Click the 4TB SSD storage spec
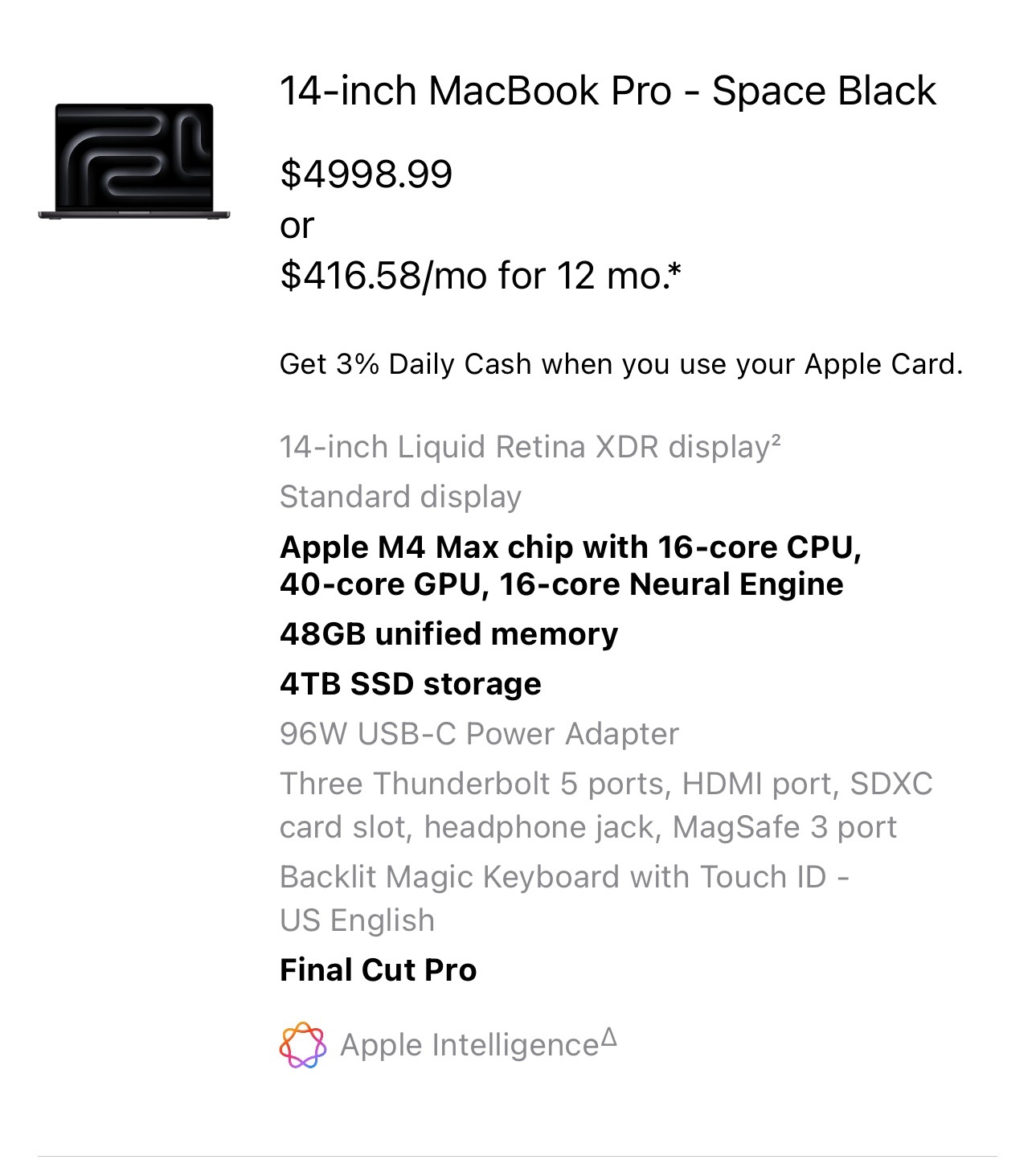Viewport: 1036px width, 1168px height. [410, 684]
